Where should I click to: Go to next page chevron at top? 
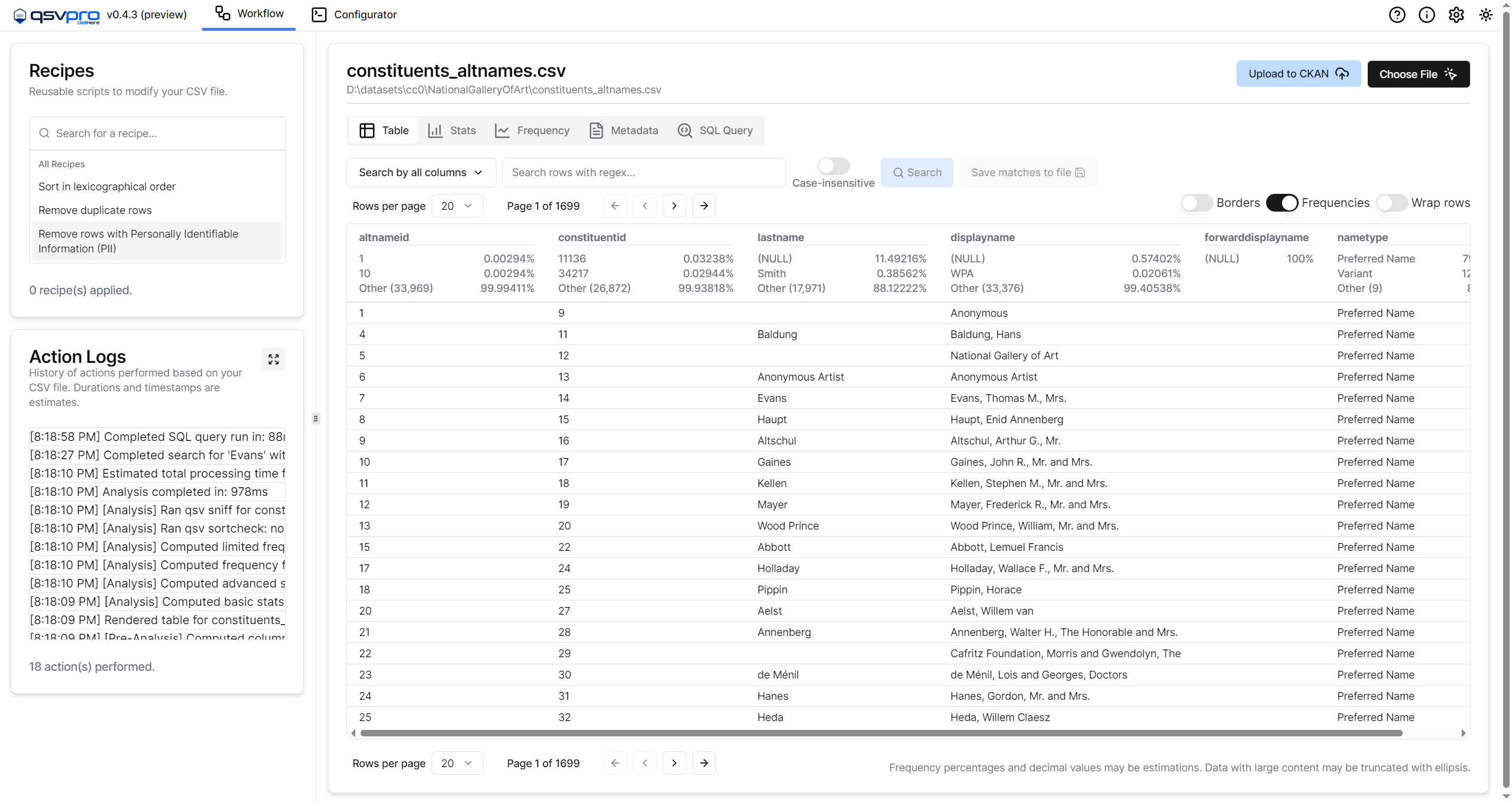point(674,206)
